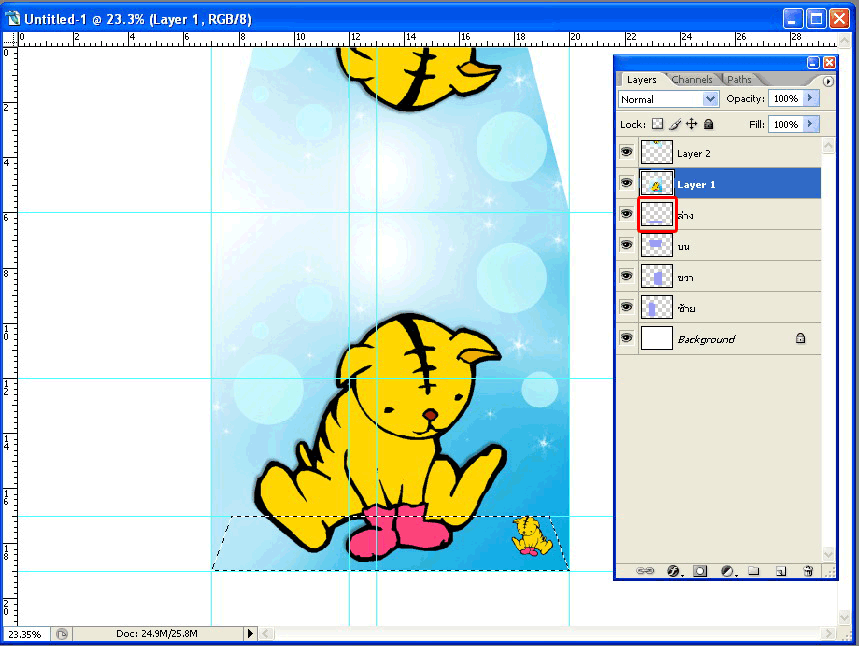The image size is (859, 646).
Task: Open the Opacity slider arrow
Action: click(x=811, y=99)
